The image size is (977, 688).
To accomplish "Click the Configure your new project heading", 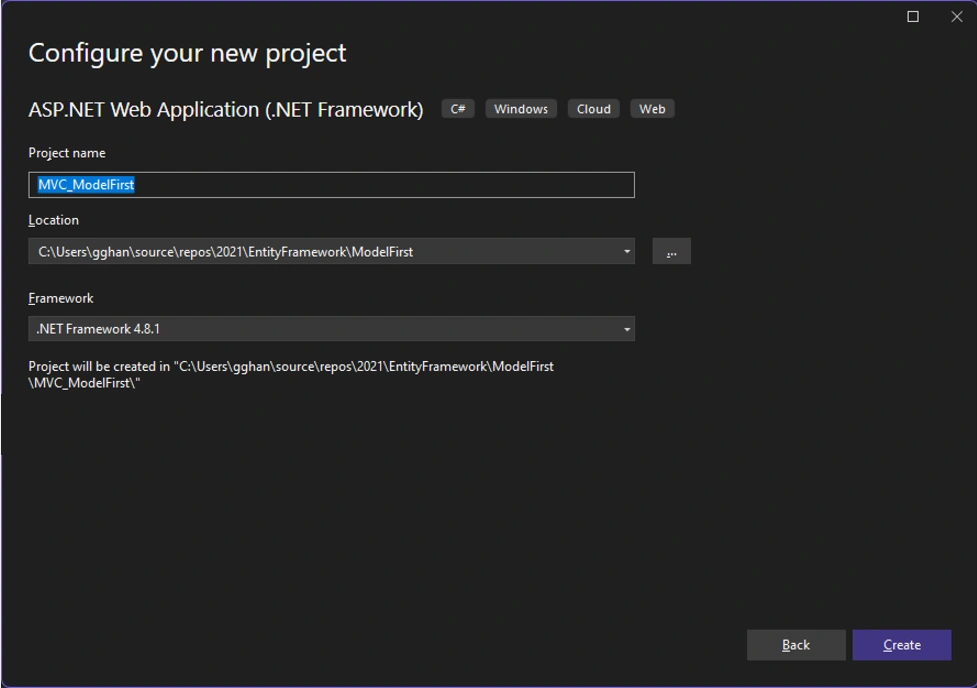I will click(x=187, y=54).
